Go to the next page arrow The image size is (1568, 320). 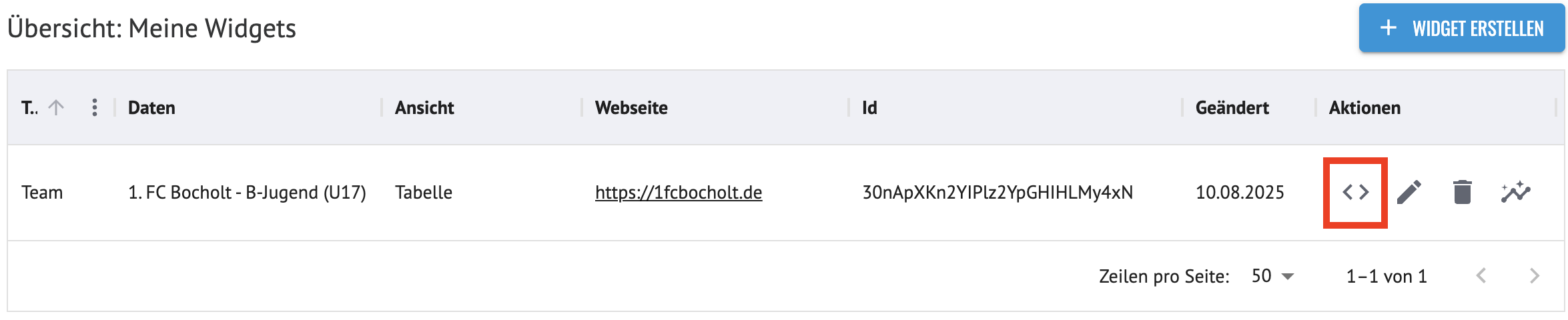(x=1534, y=276)
